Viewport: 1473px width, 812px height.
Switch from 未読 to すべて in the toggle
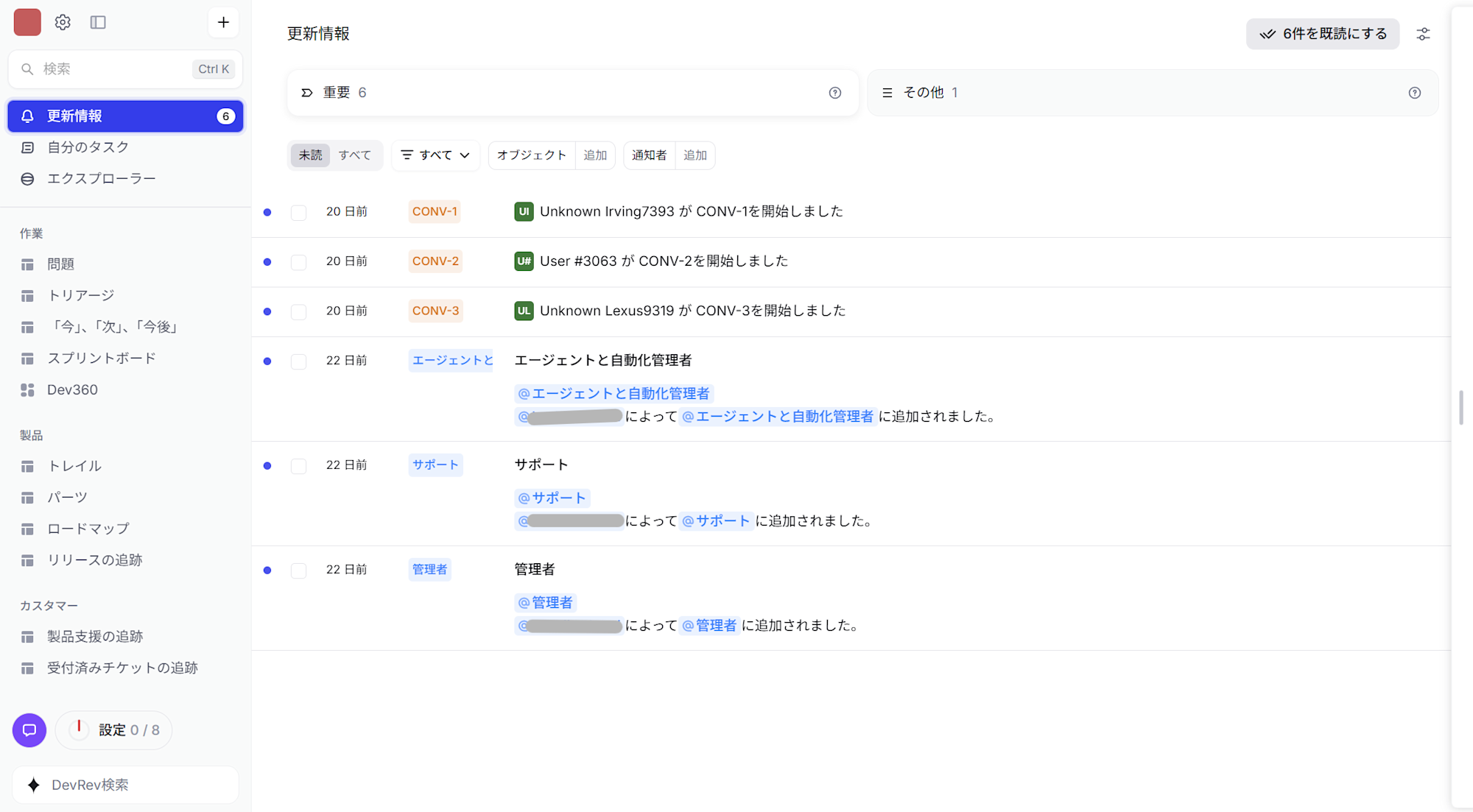355,155
